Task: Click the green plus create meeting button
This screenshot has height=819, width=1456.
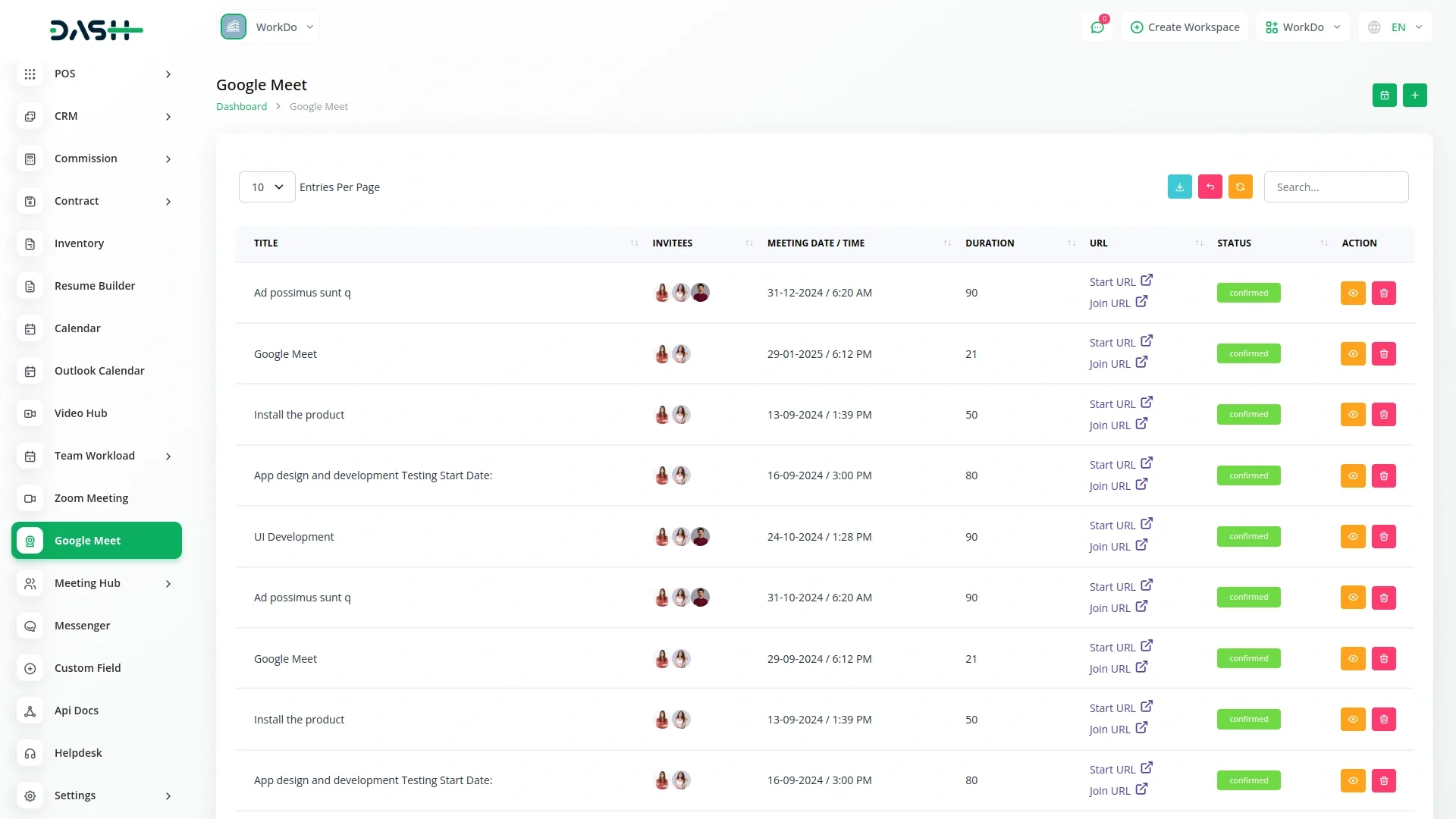Action: [1414, 96]
